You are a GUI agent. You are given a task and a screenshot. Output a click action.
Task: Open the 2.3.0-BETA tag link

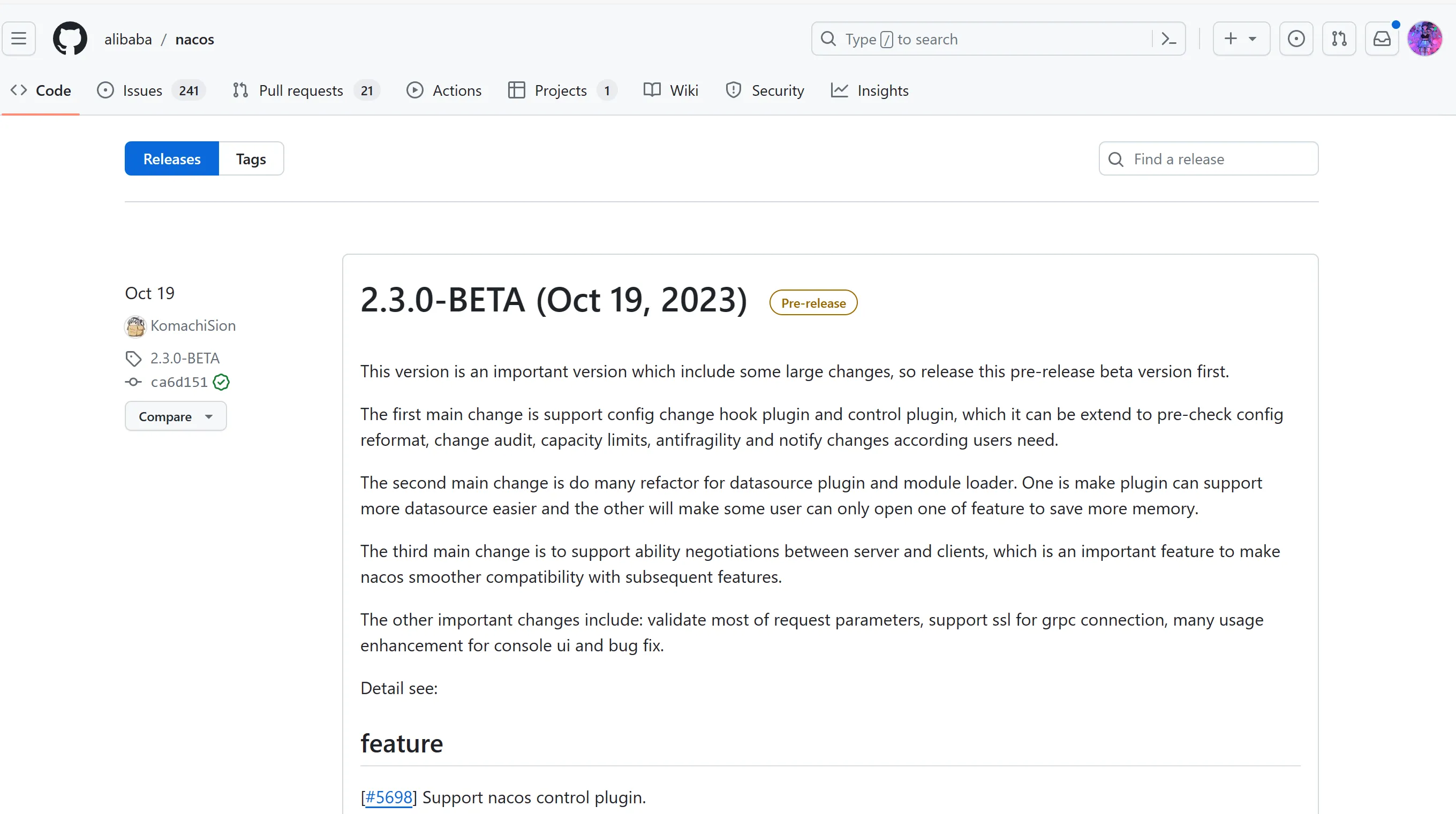coord(185,358)
